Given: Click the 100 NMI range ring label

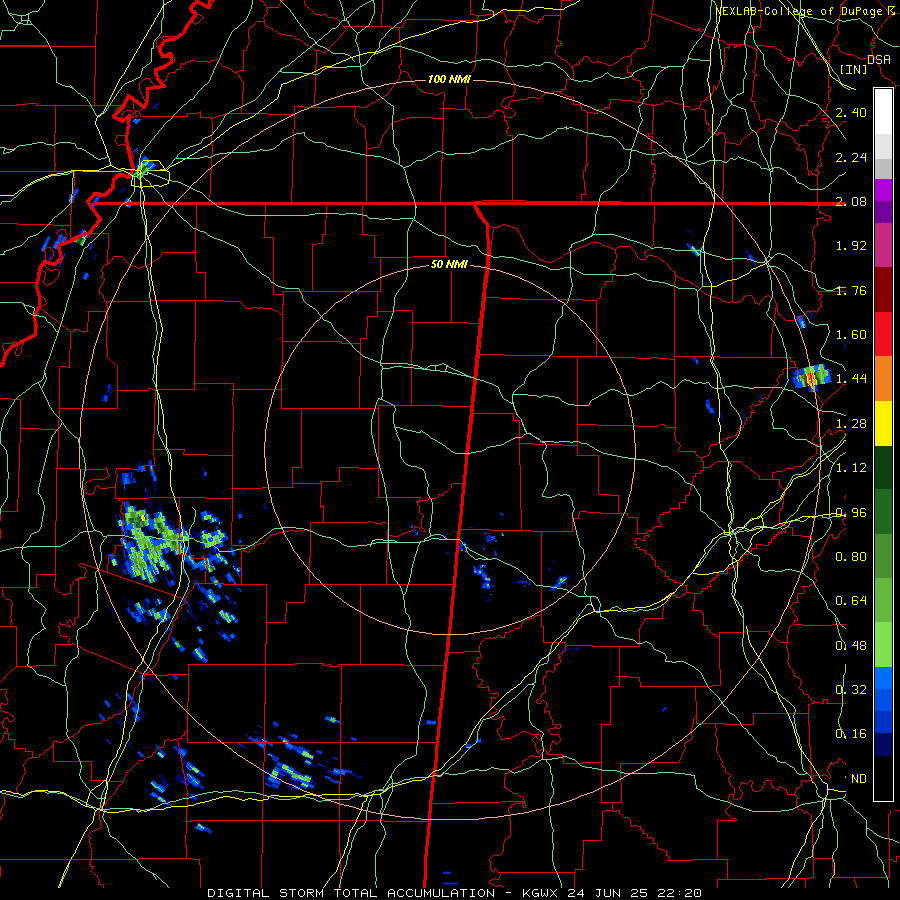Looking at the screenshot, I should (x=449, y=79).
